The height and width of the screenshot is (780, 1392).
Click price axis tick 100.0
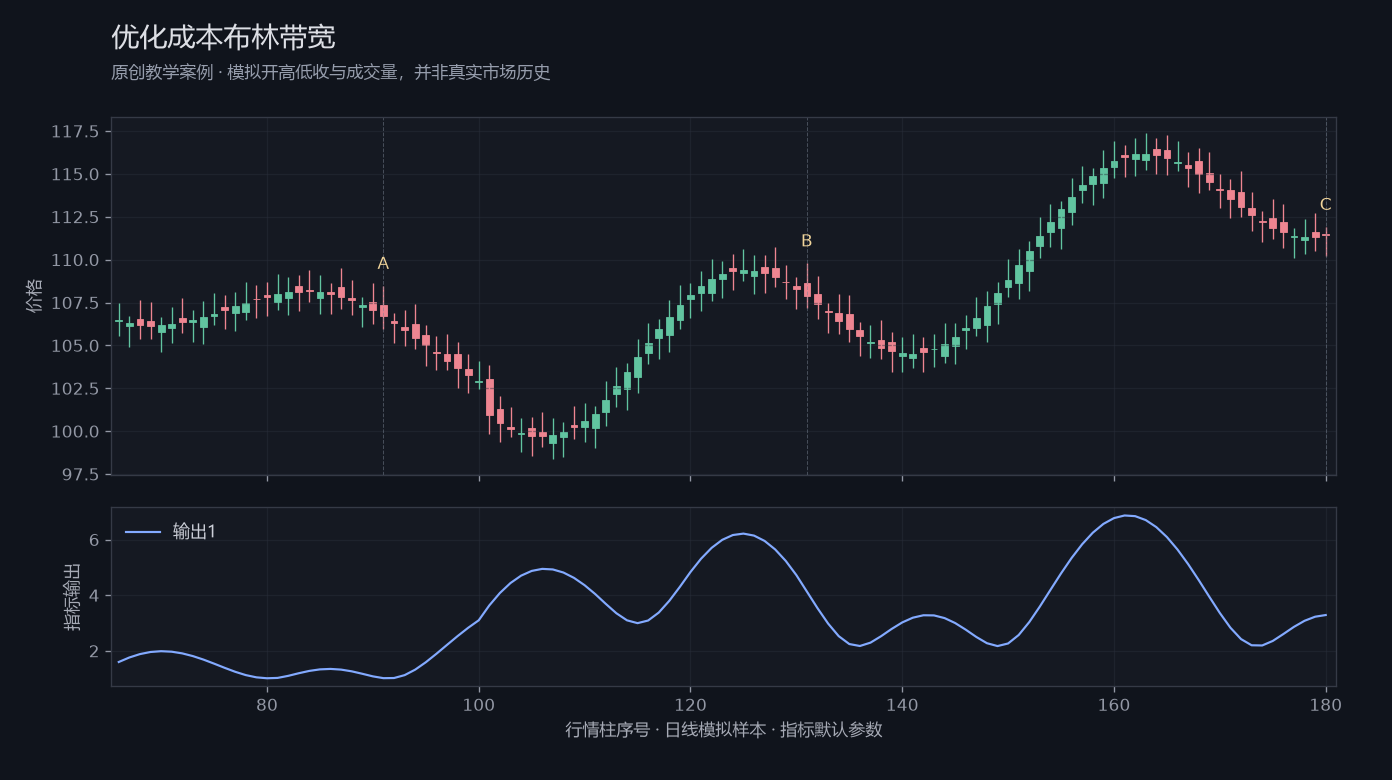coord(75,432)
